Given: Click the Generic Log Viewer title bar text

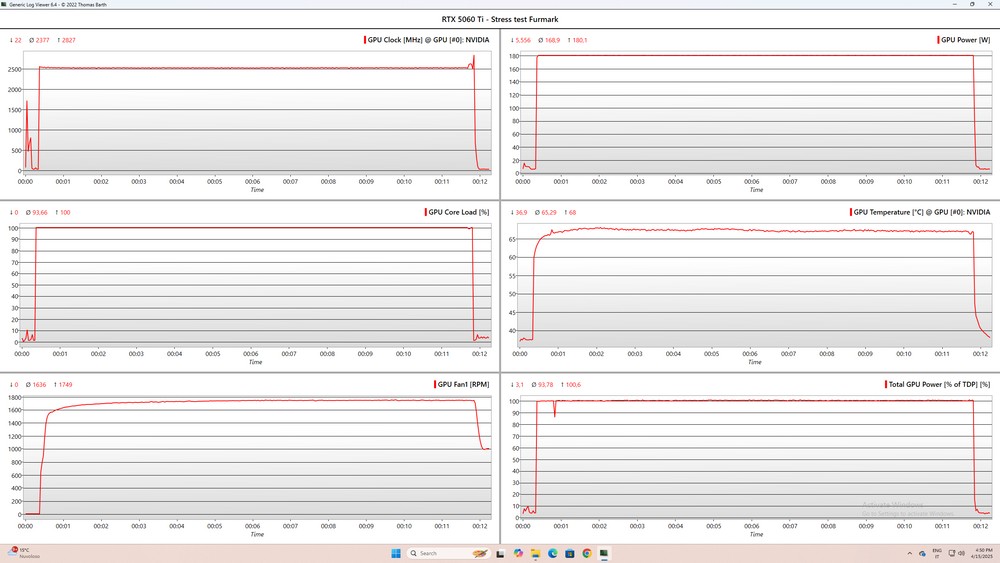Looking at the screenshot, I should point(58,4).
